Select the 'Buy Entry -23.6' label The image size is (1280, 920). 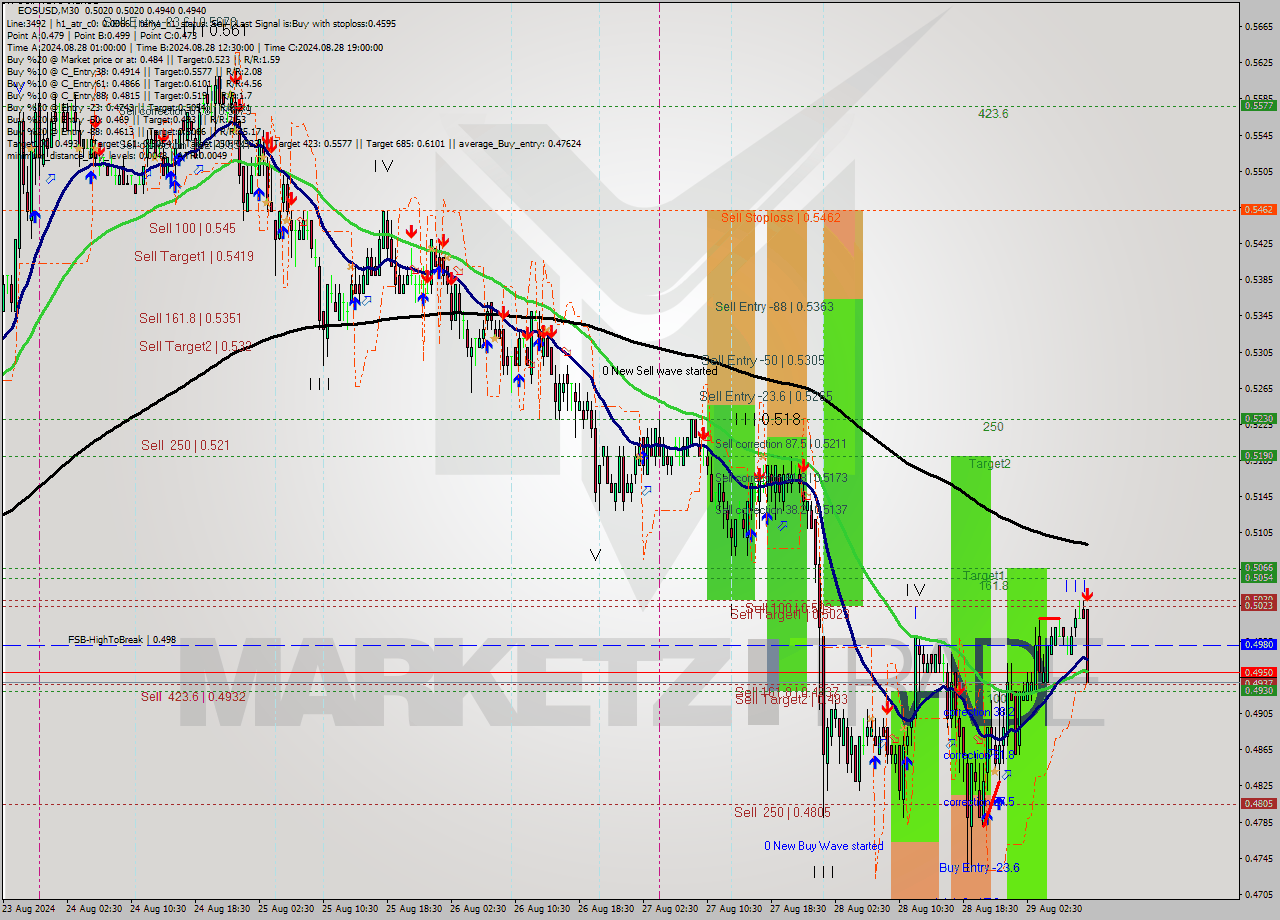click(x=979, y=868)
